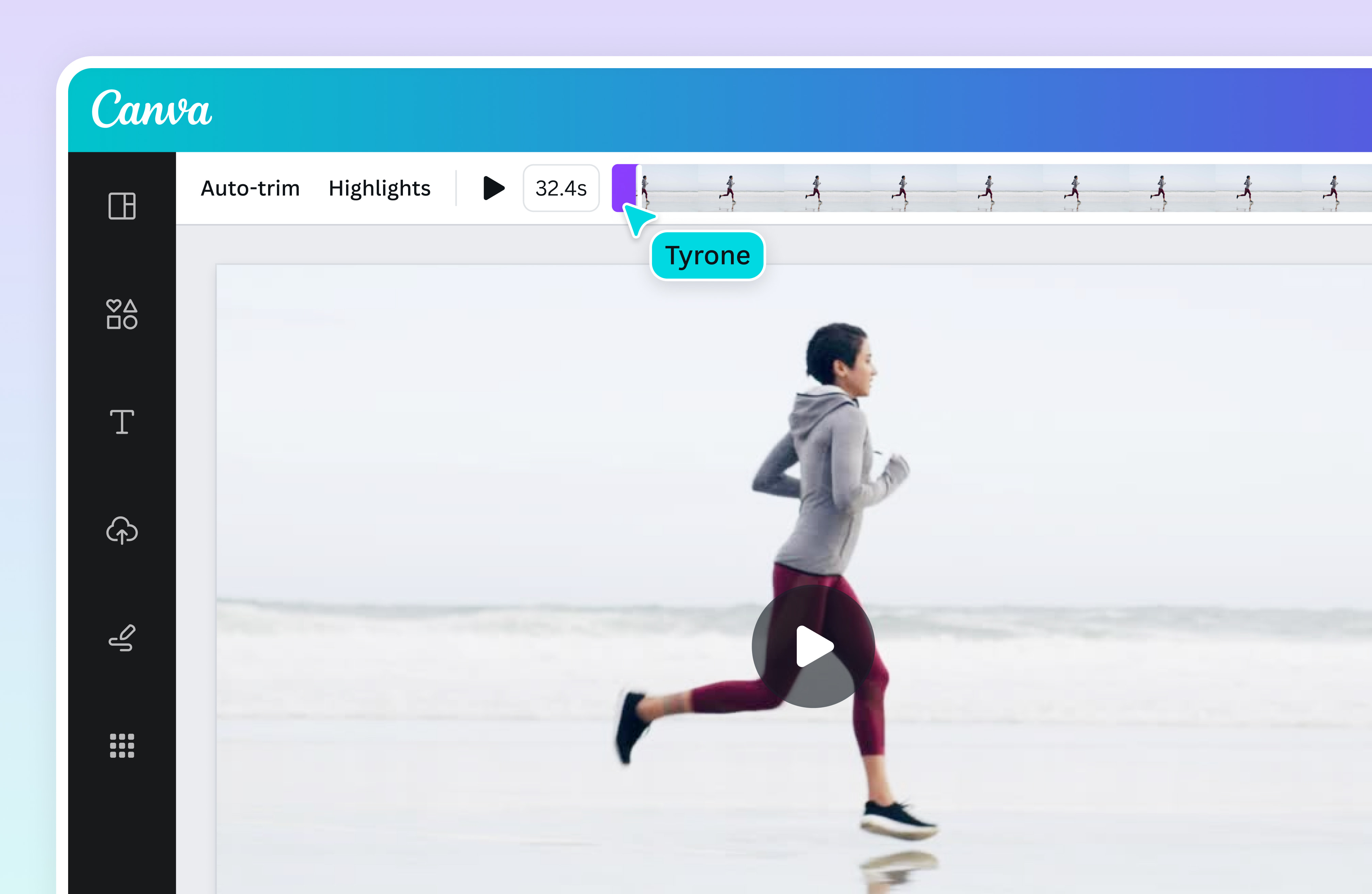Click the Tyrone collaborator label

click(707, 256)
